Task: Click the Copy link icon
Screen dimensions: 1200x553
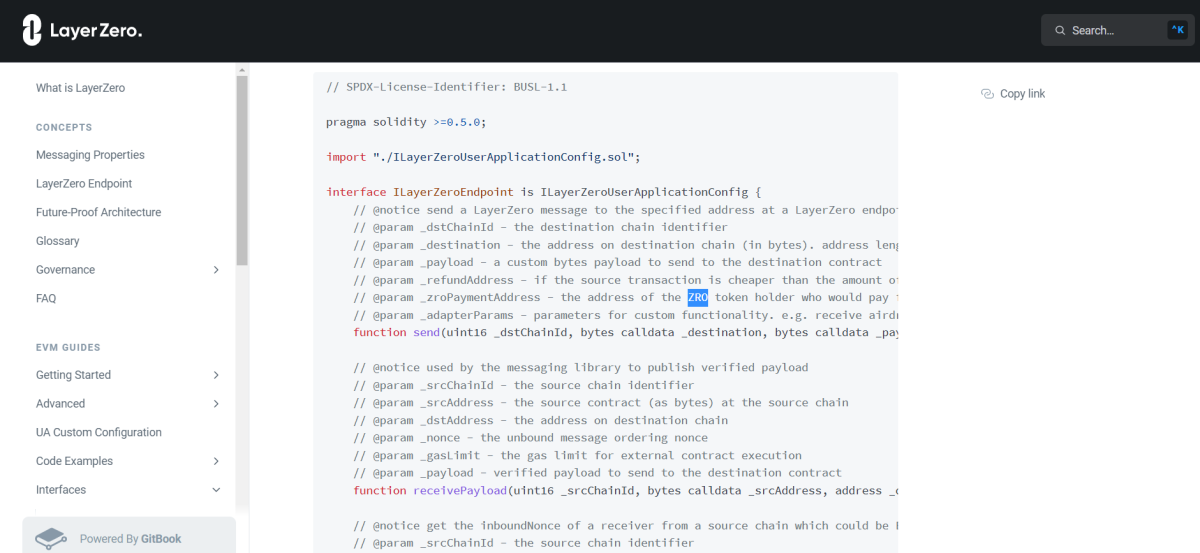Action: [x=987, y=94]
